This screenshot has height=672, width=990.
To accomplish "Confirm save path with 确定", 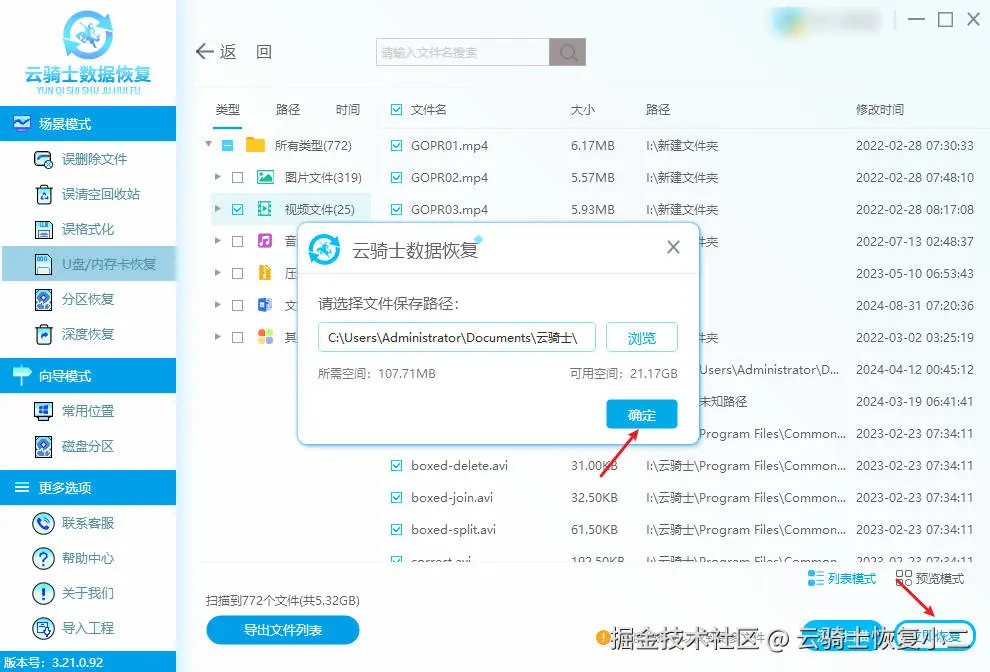I will 641,415.
